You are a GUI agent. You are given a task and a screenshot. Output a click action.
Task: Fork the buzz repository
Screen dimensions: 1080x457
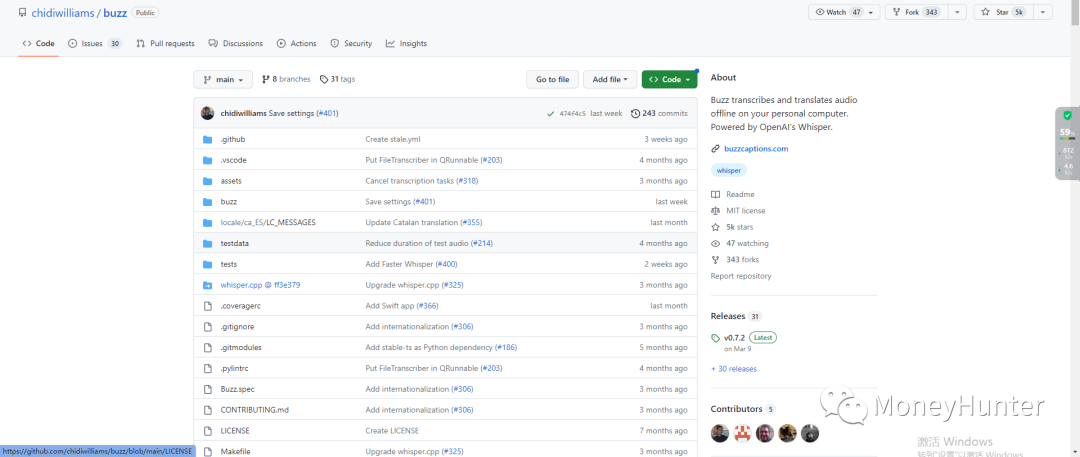pyautogui.click(x=917, y=12)
